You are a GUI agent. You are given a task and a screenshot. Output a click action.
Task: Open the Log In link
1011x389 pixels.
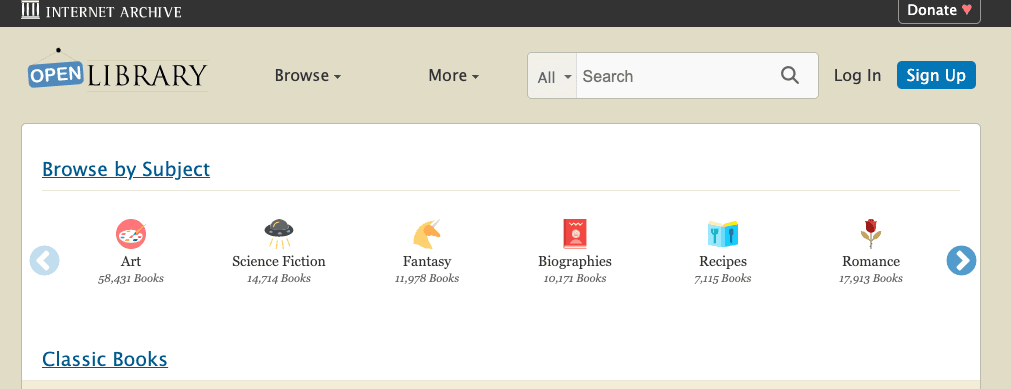(857, 75)
